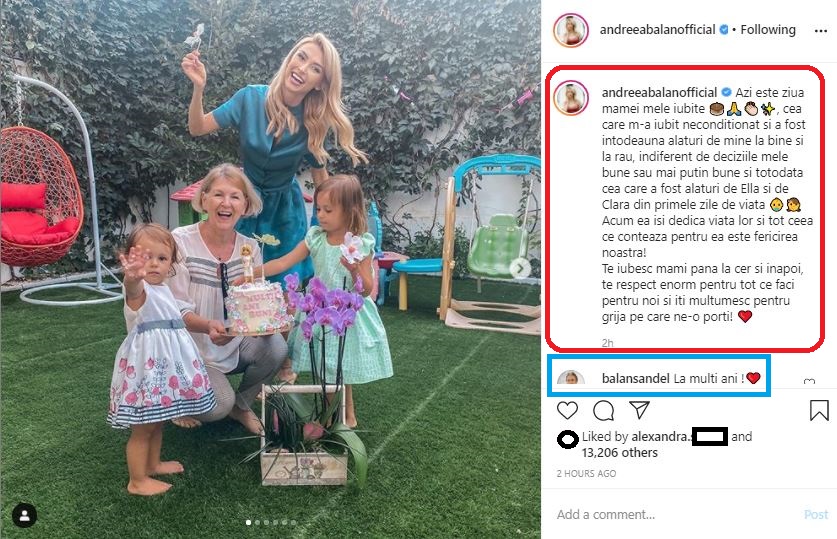The image size is (837, 539).
Task: Click the balansandel commenter avatar
Action: (571, 378)
